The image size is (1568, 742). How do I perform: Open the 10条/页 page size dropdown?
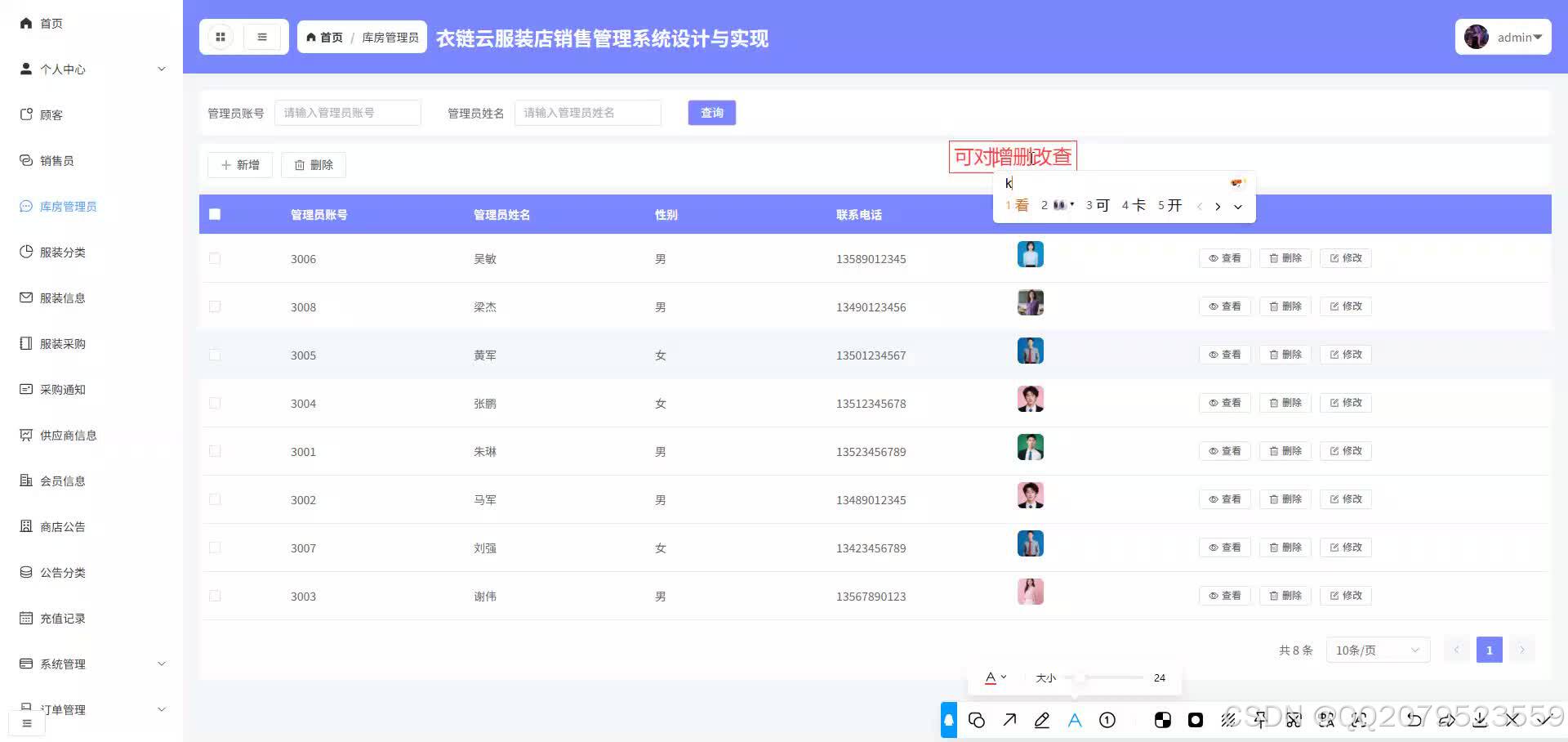click(1379, 650)
